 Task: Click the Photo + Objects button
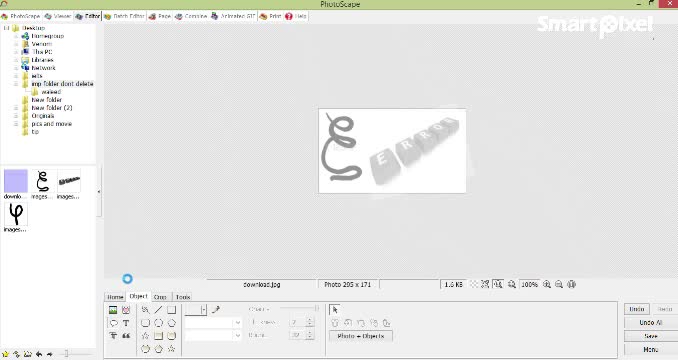coord(361,336)
